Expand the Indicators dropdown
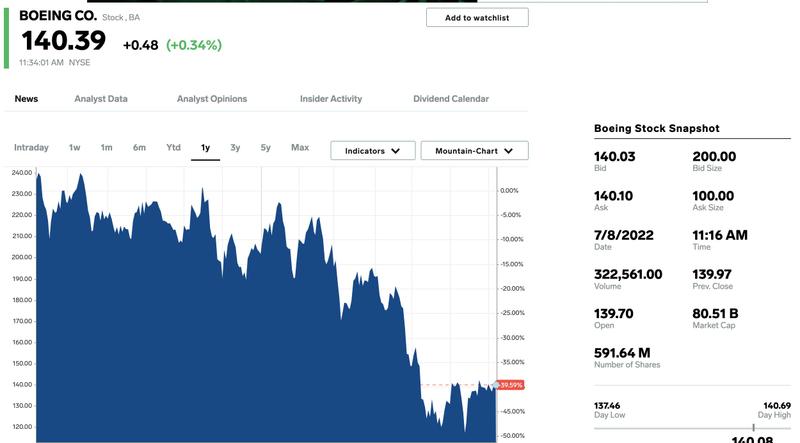The height and width of the screenshot is (443, 800). pyautogui.click(x=372, y=151)
